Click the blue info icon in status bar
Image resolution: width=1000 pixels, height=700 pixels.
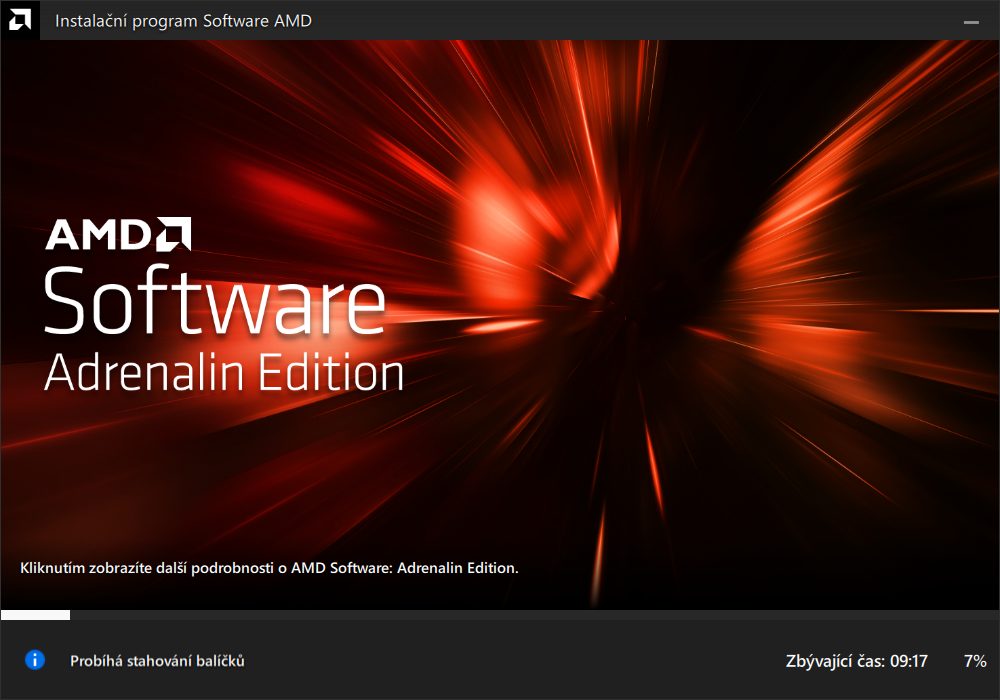tap(35, 660)
